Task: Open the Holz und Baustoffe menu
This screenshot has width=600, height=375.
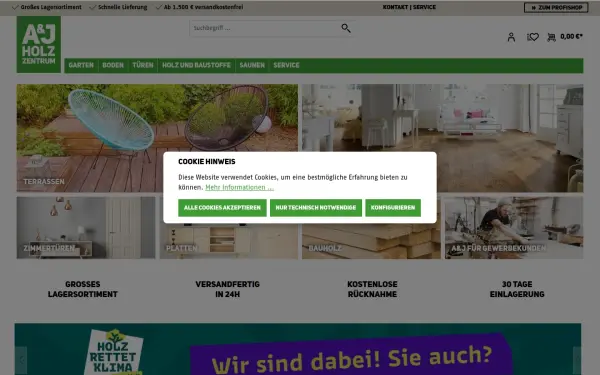Action: pos(196,65)
